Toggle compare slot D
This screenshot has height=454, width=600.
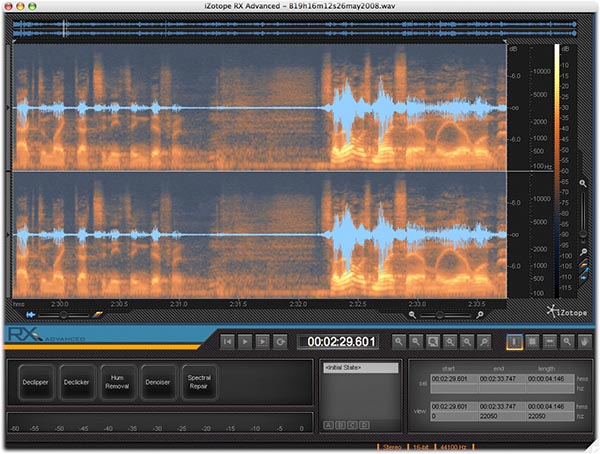[x=364, y=425]
